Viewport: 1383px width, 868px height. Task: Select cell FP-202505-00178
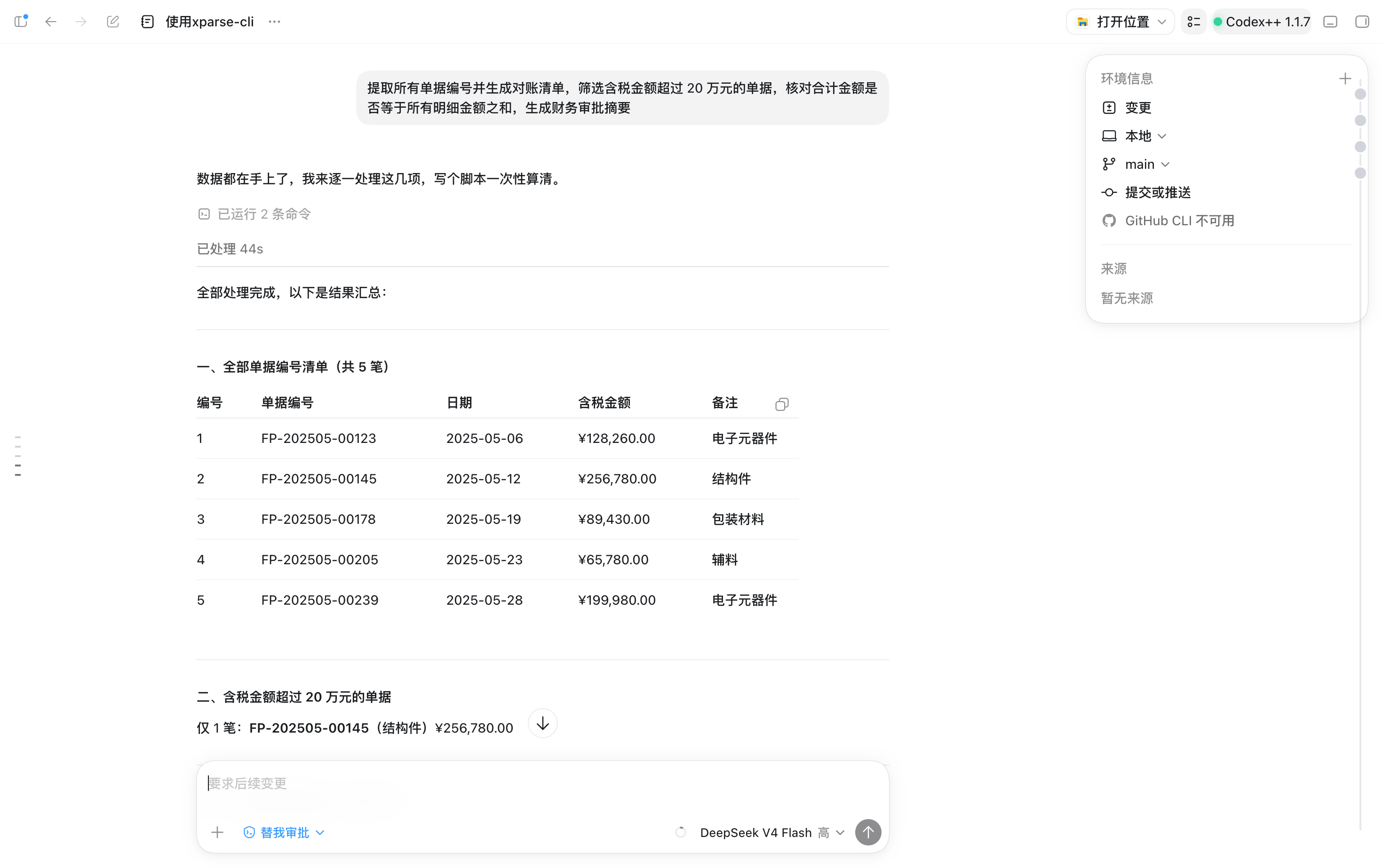pos(318,520)
